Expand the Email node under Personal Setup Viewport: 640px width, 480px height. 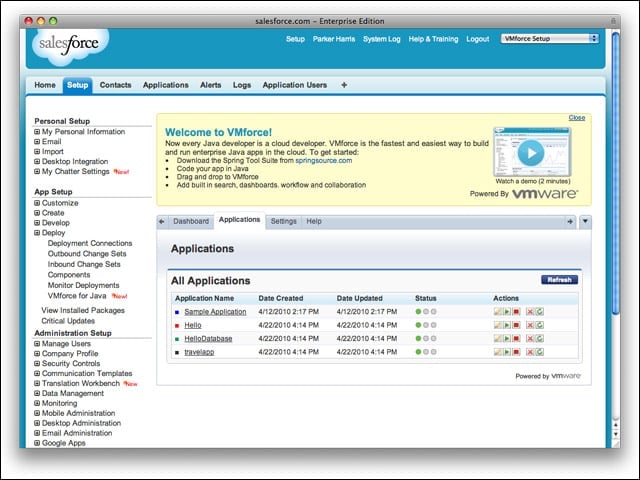coord(37,142)
